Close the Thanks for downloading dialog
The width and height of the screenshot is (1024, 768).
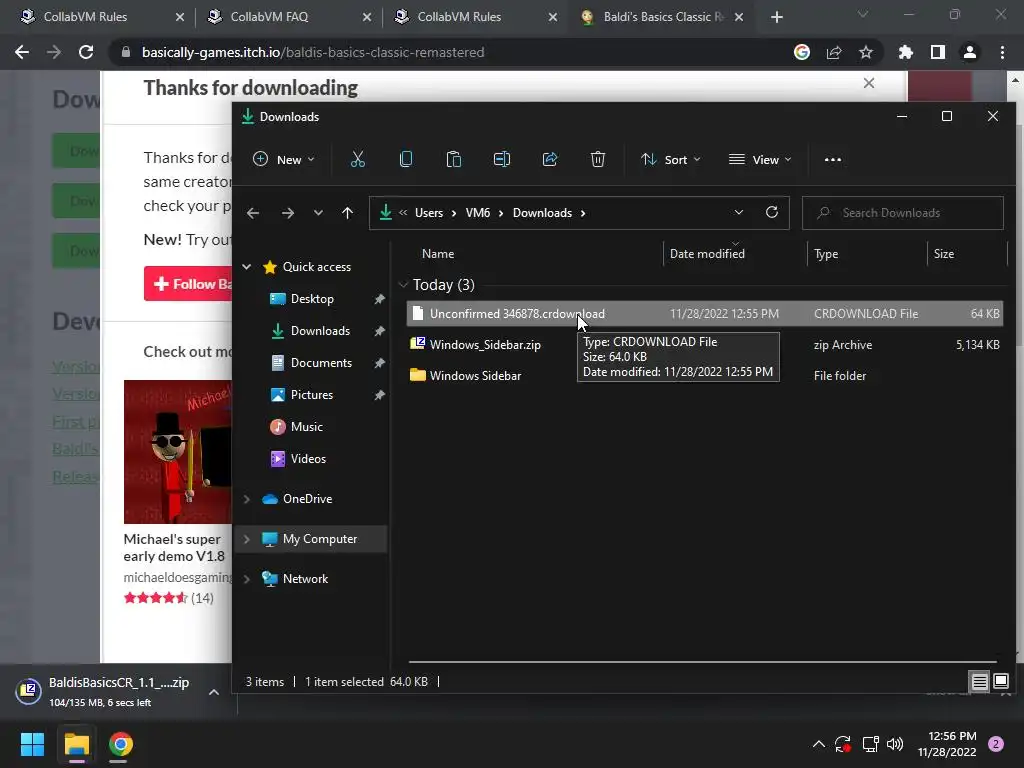click(869, 83)
